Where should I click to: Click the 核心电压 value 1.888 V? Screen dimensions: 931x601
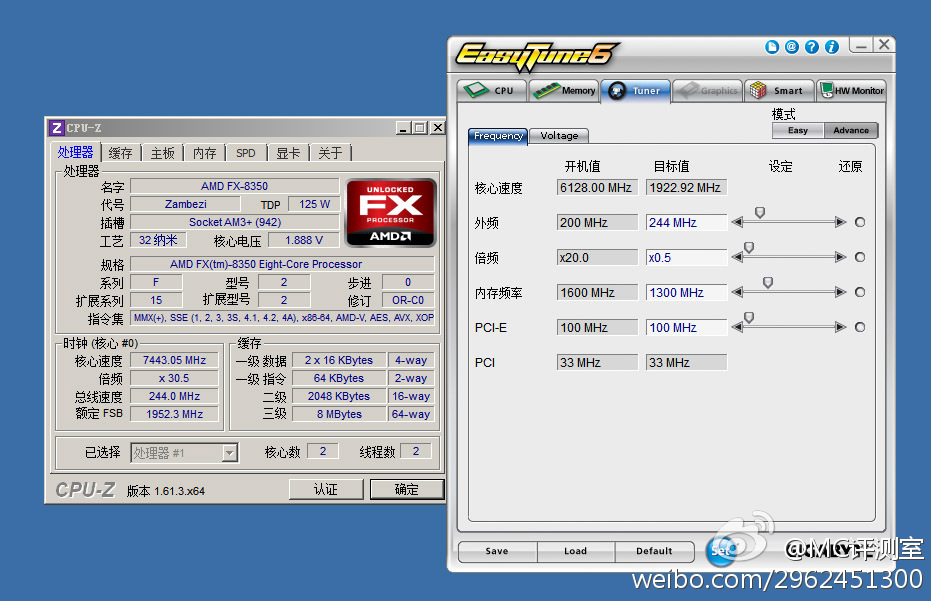[303, 240]
